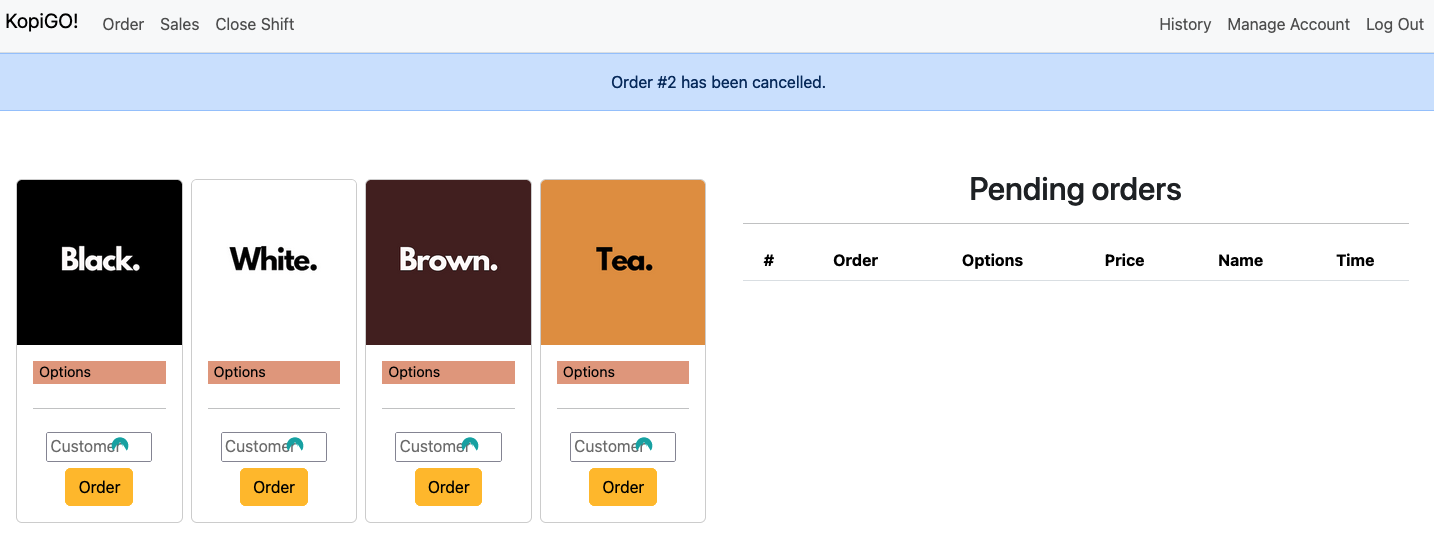Click the teal icon in Black's Customer field
The height and width of the screenshot is (544, 1434).
click(120, 445)
